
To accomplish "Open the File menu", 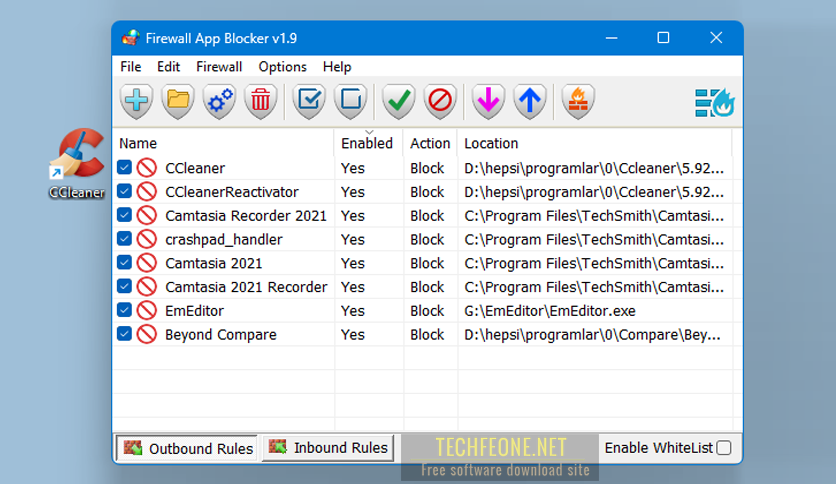I will 131,67.
